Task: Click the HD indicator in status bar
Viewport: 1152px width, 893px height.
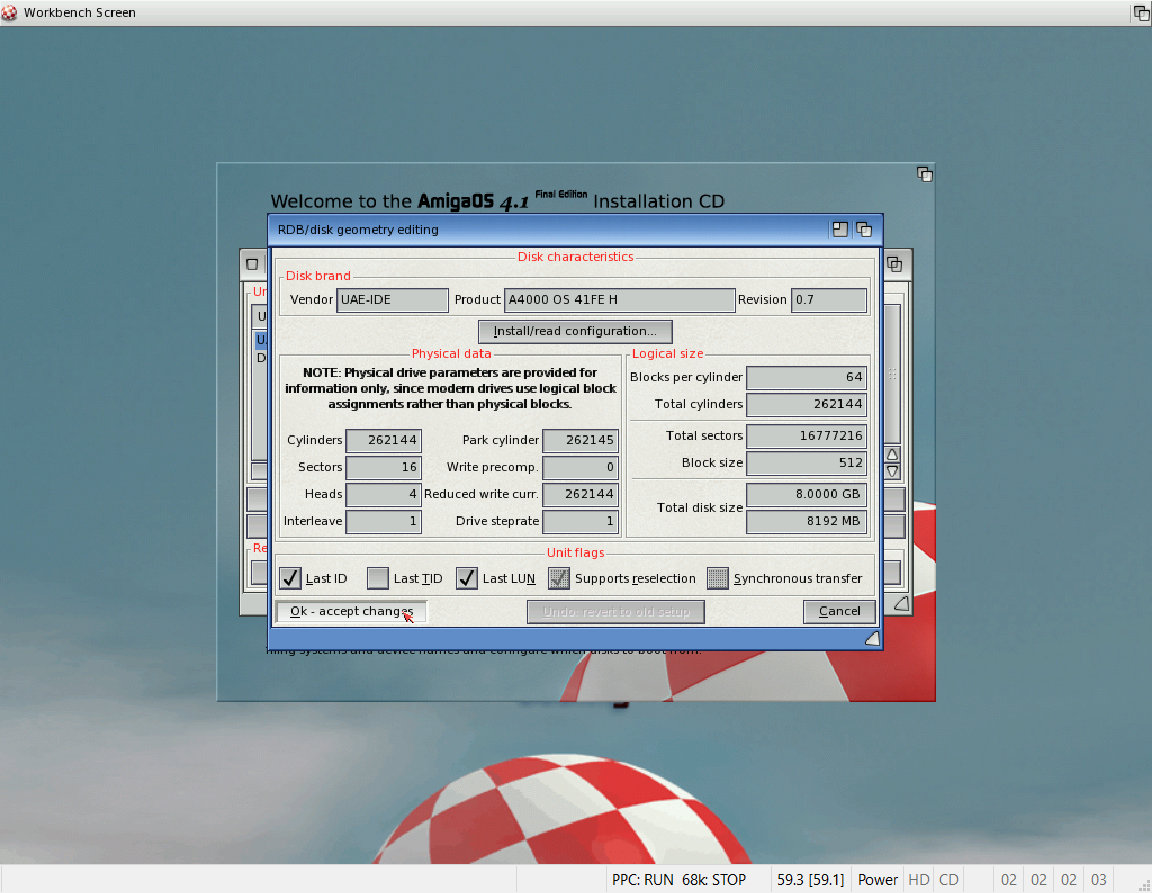Action: coord(919,880)
